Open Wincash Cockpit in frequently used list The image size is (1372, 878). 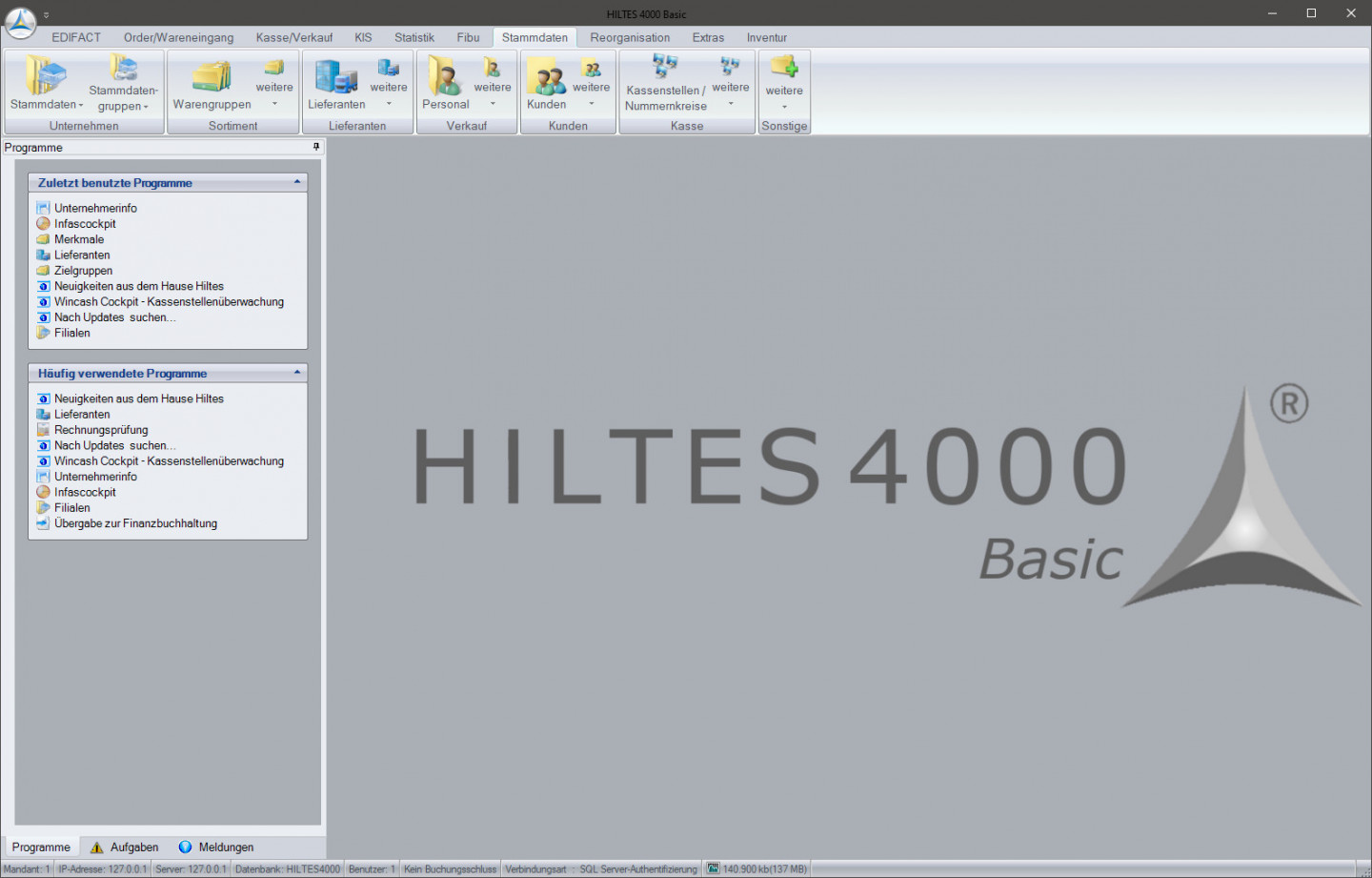(x=169, y=460)
